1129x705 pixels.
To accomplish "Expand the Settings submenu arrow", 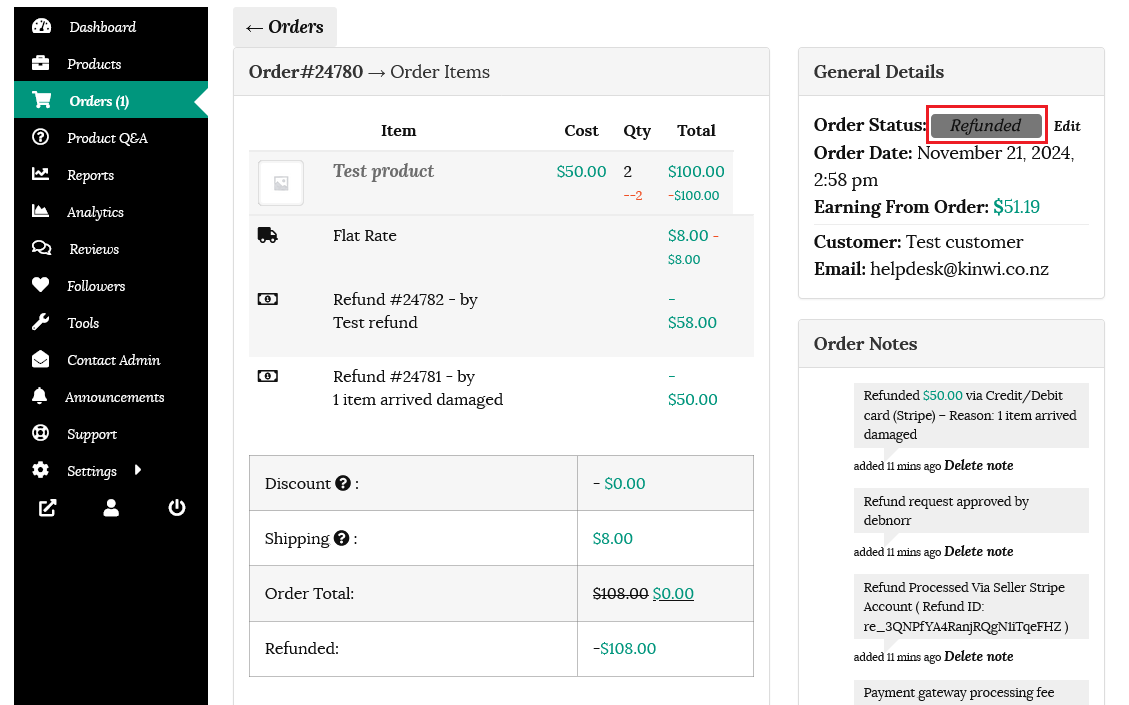I will [x=137, y=470].
